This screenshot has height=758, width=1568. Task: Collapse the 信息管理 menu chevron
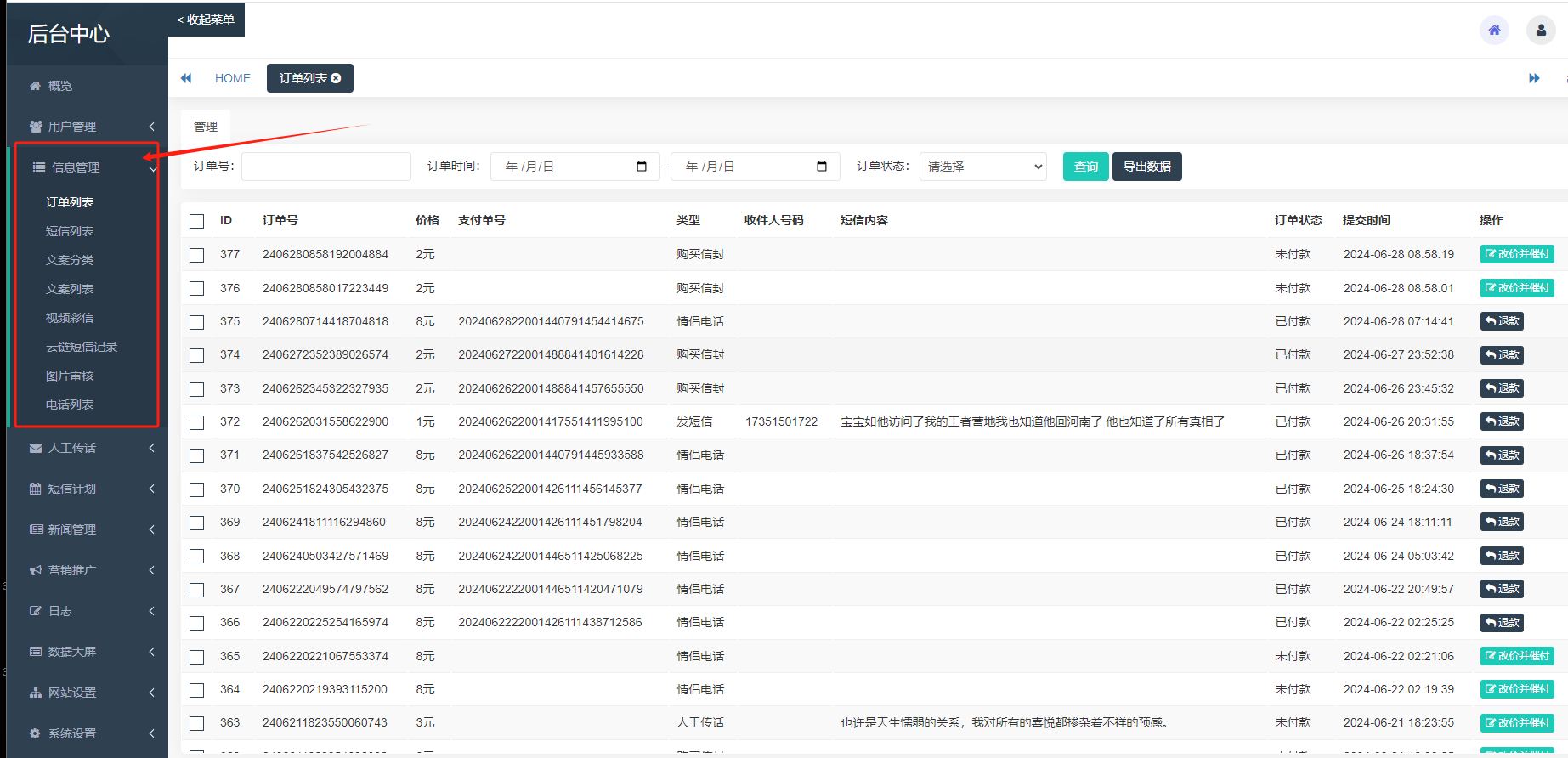pyautogui.click(x=152, y=168)
